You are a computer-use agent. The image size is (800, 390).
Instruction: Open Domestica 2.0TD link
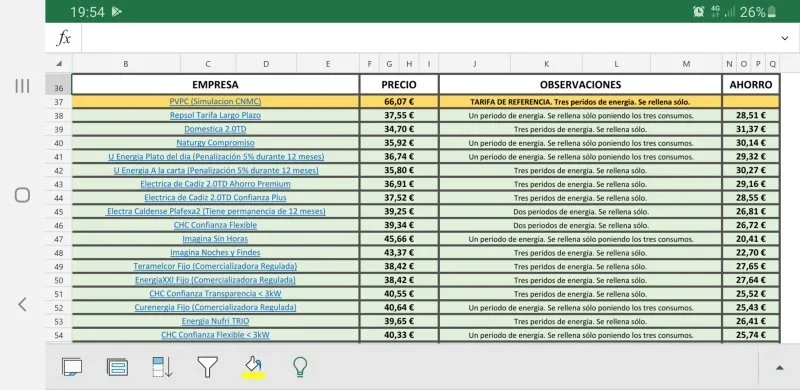click(x=215, y=129)
